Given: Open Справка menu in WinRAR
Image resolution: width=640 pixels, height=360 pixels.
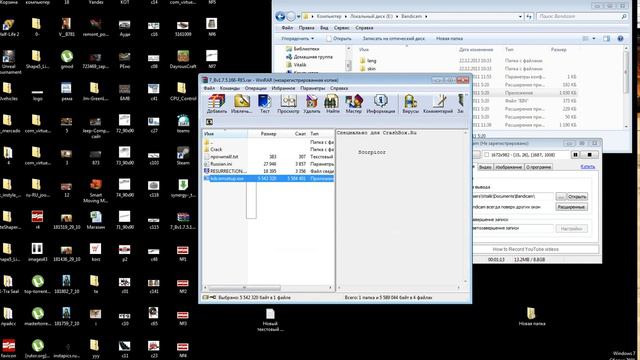Looking at the screenshot, I should (x=339, y=88).
